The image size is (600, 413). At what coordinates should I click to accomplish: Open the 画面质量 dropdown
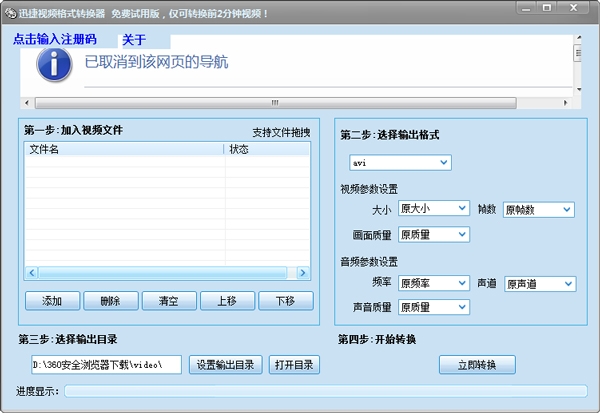point(433,234)
